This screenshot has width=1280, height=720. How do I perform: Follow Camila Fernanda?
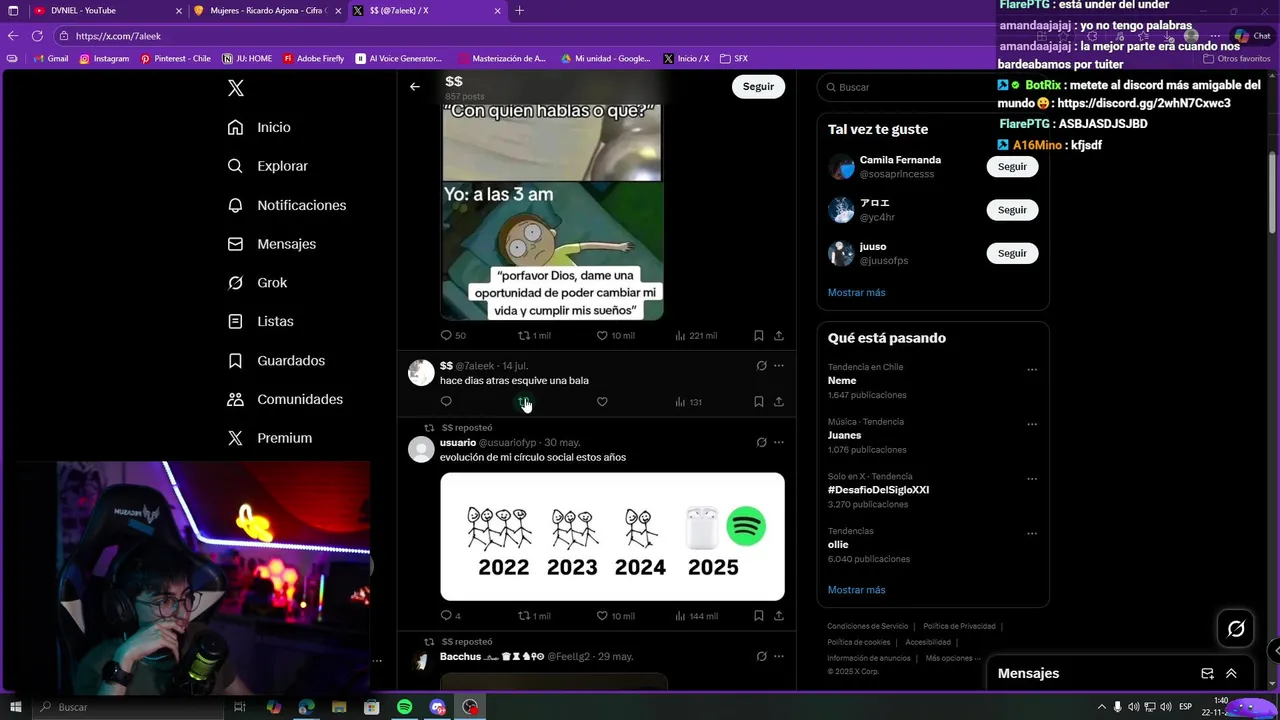[x=1012, y=167]
